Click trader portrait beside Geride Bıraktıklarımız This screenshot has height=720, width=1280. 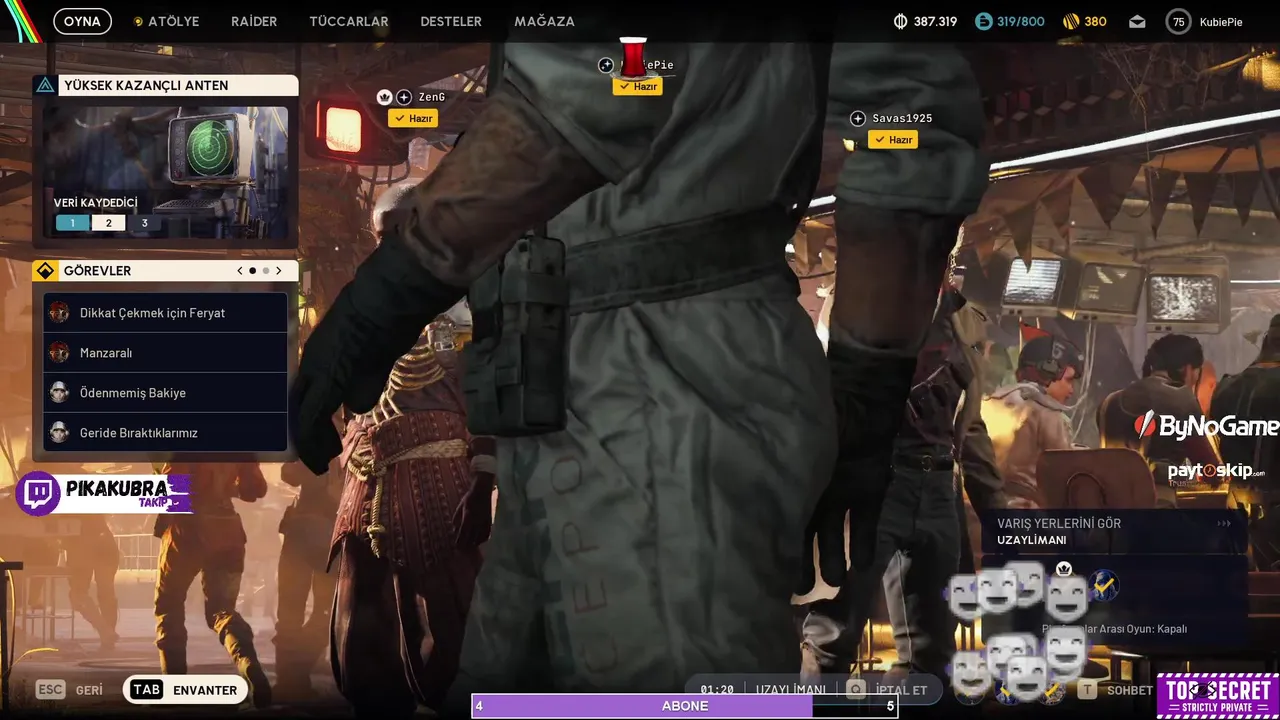point(59,433)
